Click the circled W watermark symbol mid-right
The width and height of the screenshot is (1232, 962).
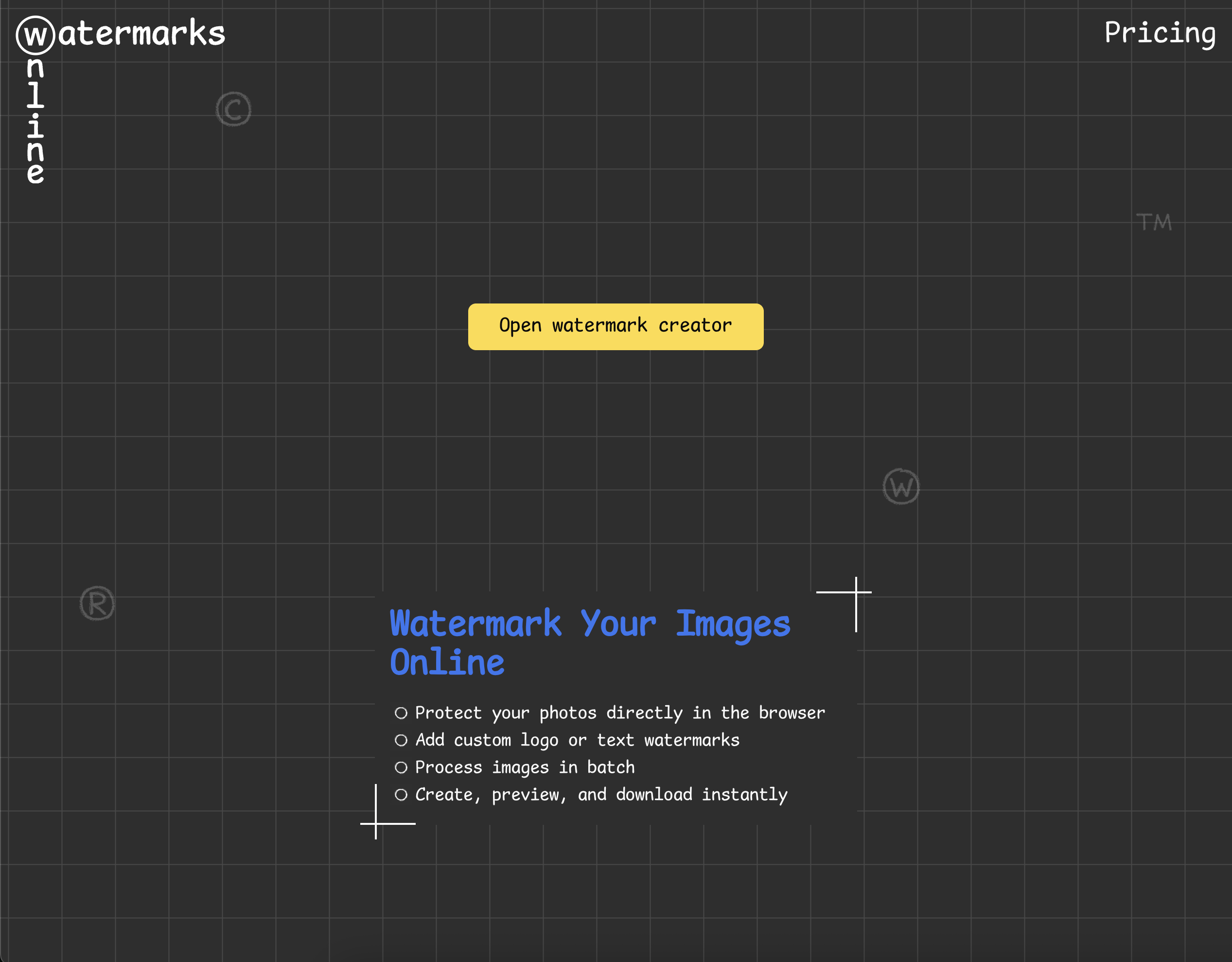pyautogui.click(x=901, y=486)
